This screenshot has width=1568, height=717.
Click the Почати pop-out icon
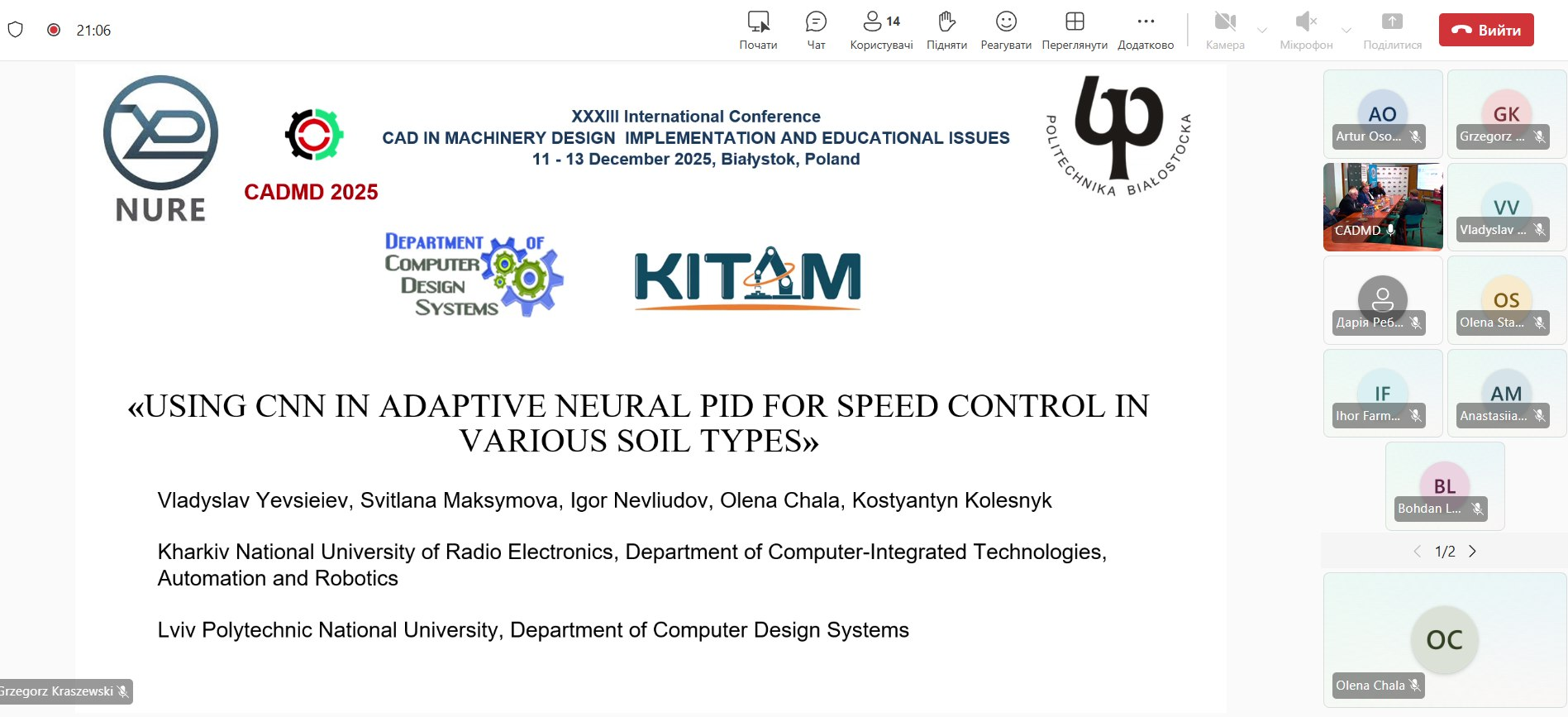point(758,30)
